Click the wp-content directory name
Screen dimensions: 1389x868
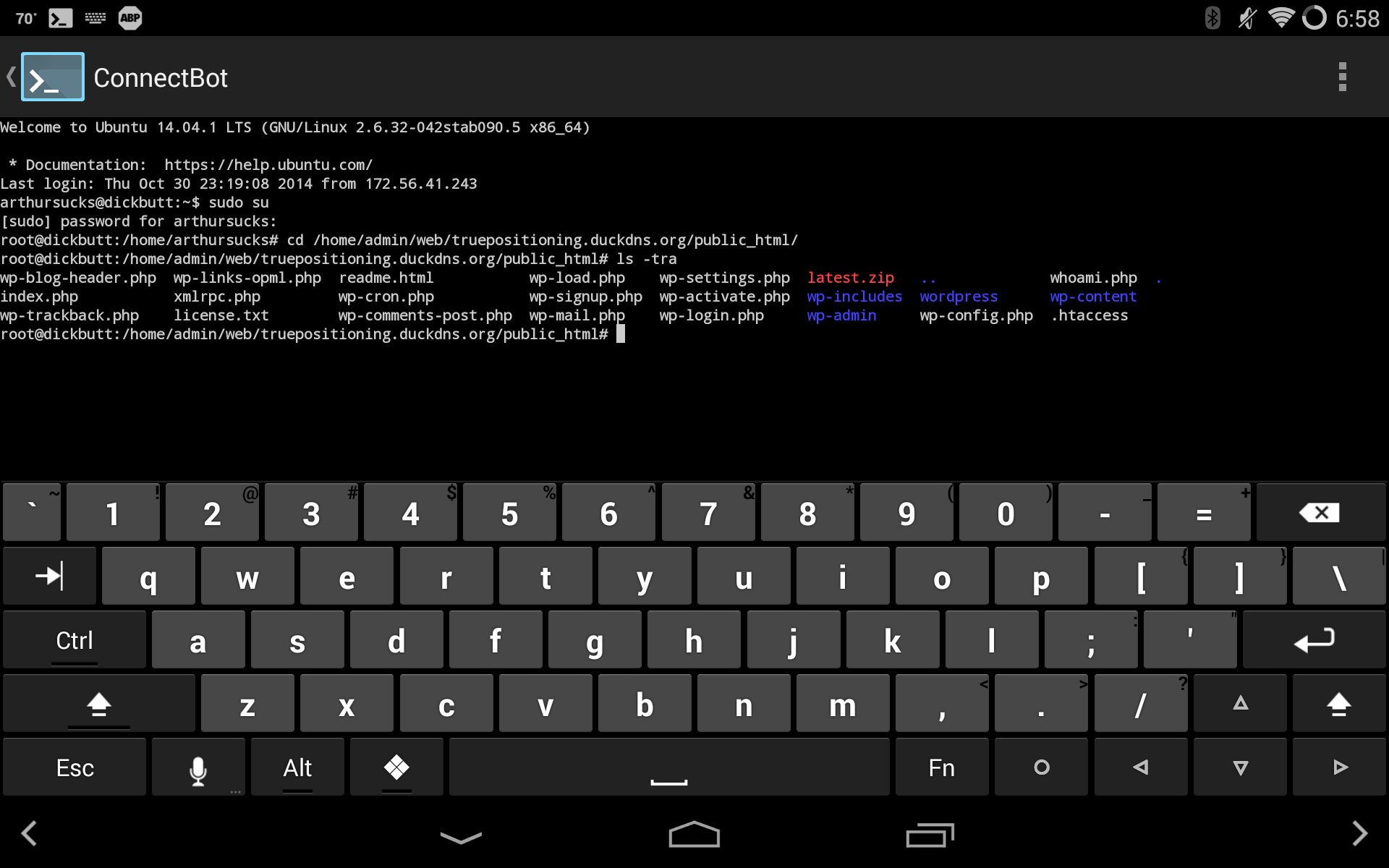click(x=1093, y=297)
